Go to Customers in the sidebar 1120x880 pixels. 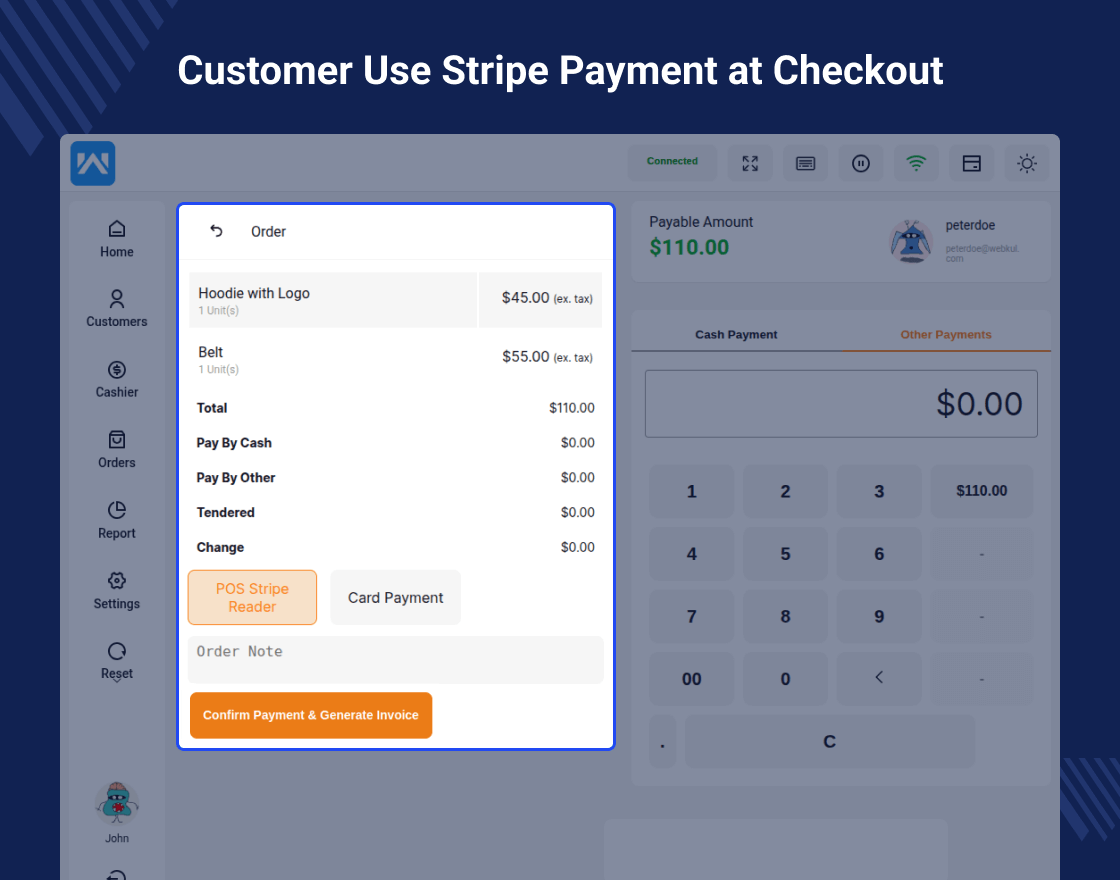(117, 309)
